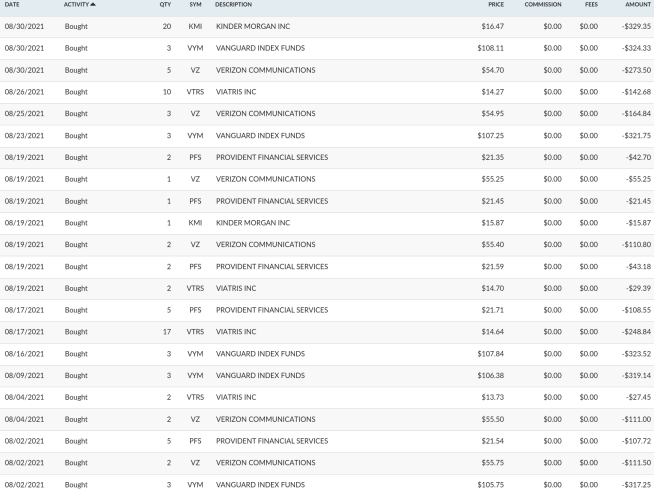
Task: Click KINDER MORGAN INC at $15.87
Action: coord(253,223)
